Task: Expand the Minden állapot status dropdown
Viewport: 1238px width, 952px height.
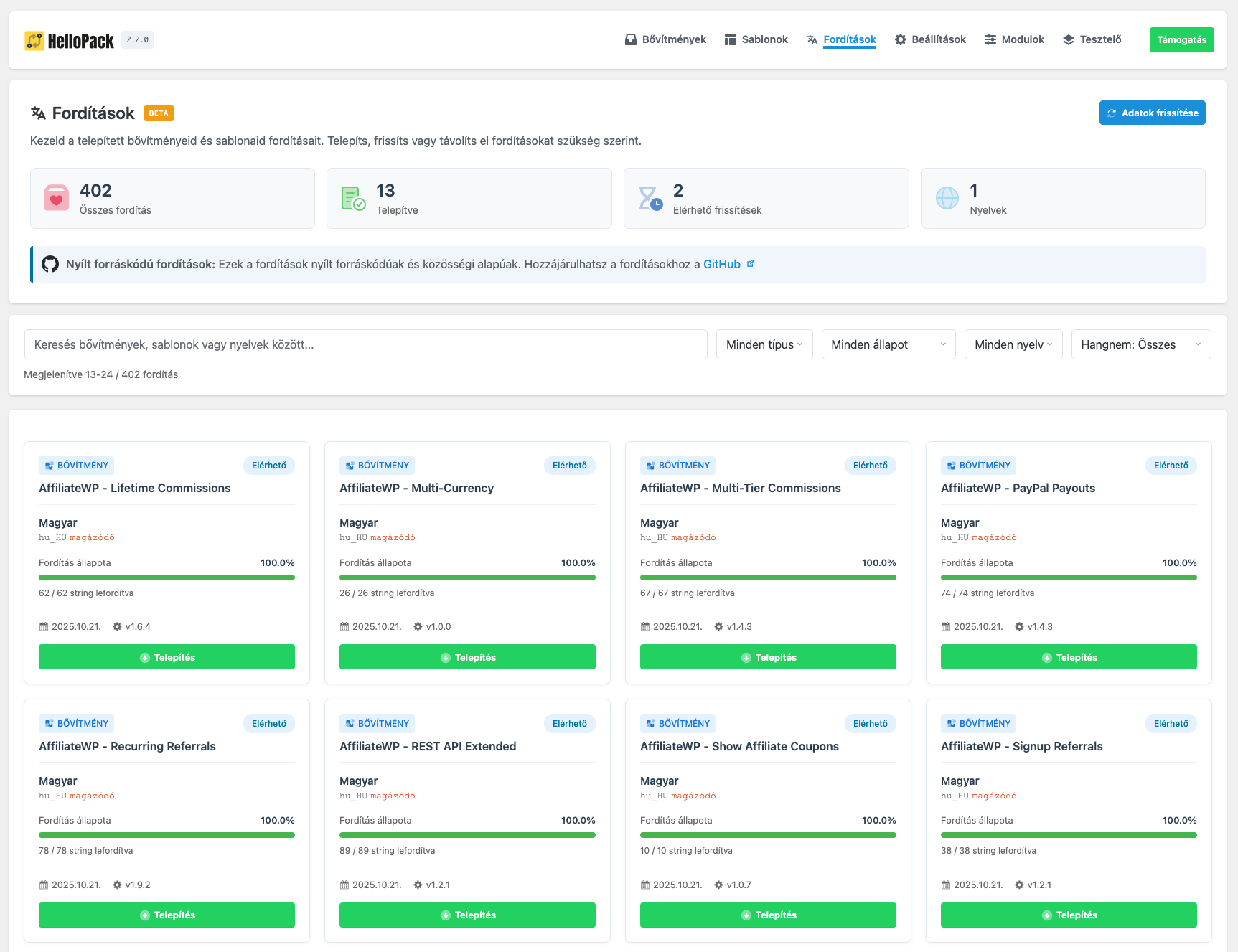Action: (888, 344)
